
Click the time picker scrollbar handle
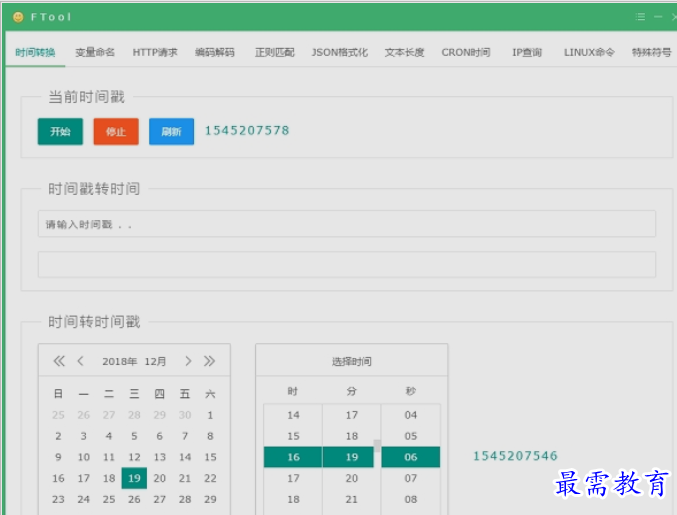[x=377, y=445]
